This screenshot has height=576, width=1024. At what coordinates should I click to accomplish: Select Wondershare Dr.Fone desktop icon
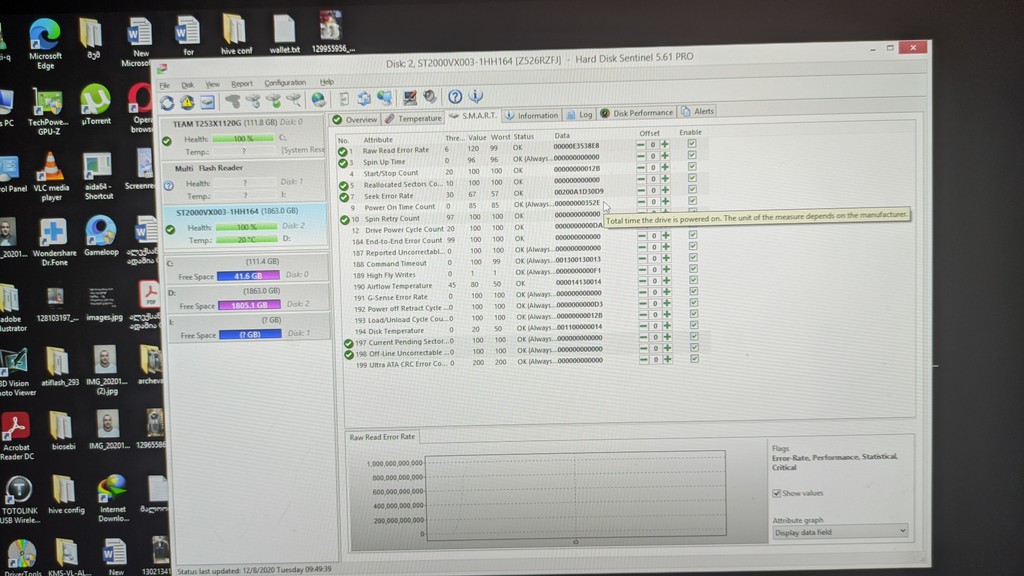pos(54,242)
